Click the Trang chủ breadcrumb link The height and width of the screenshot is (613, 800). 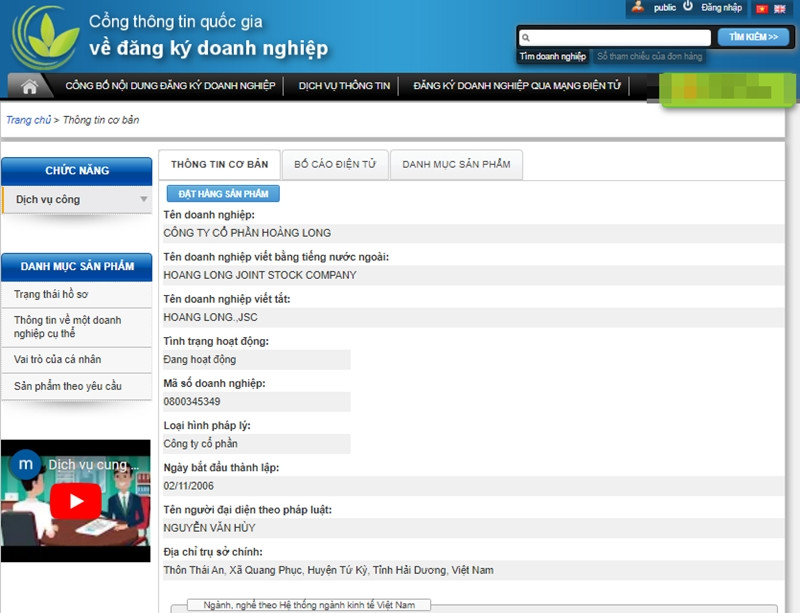click(28, 120)
